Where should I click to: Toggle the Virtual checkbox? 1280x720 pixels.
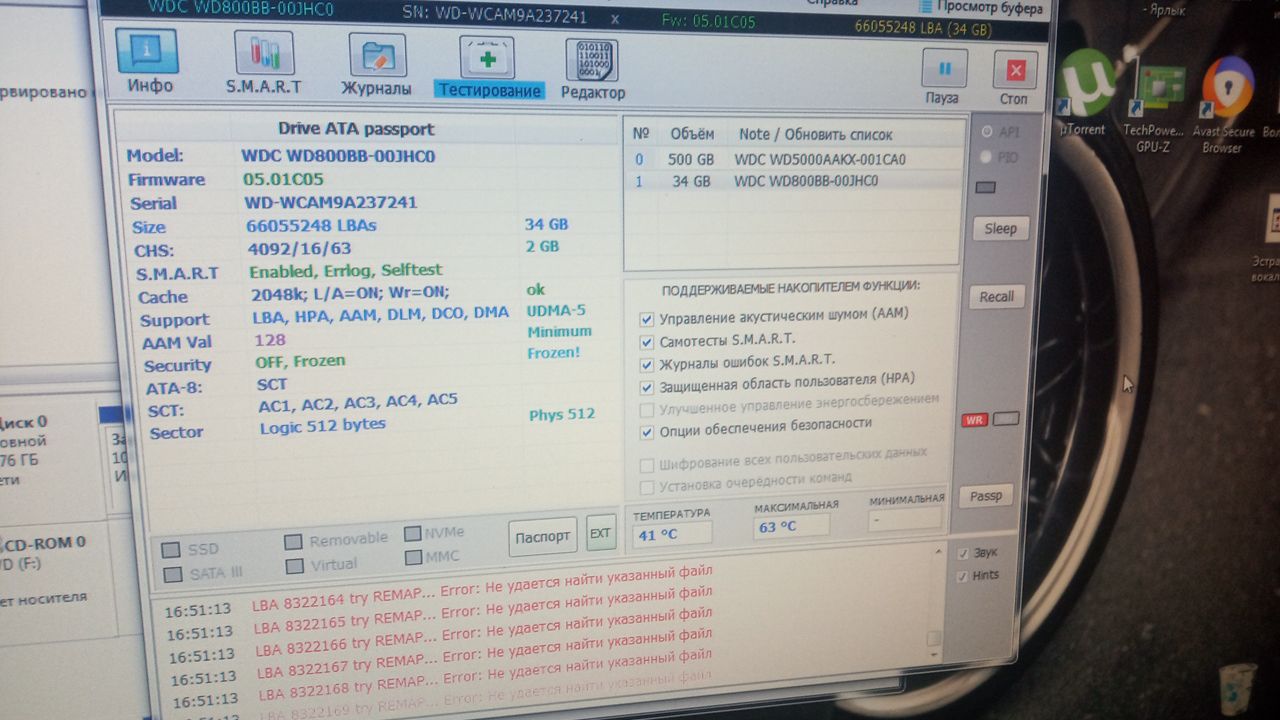(293, 566)
